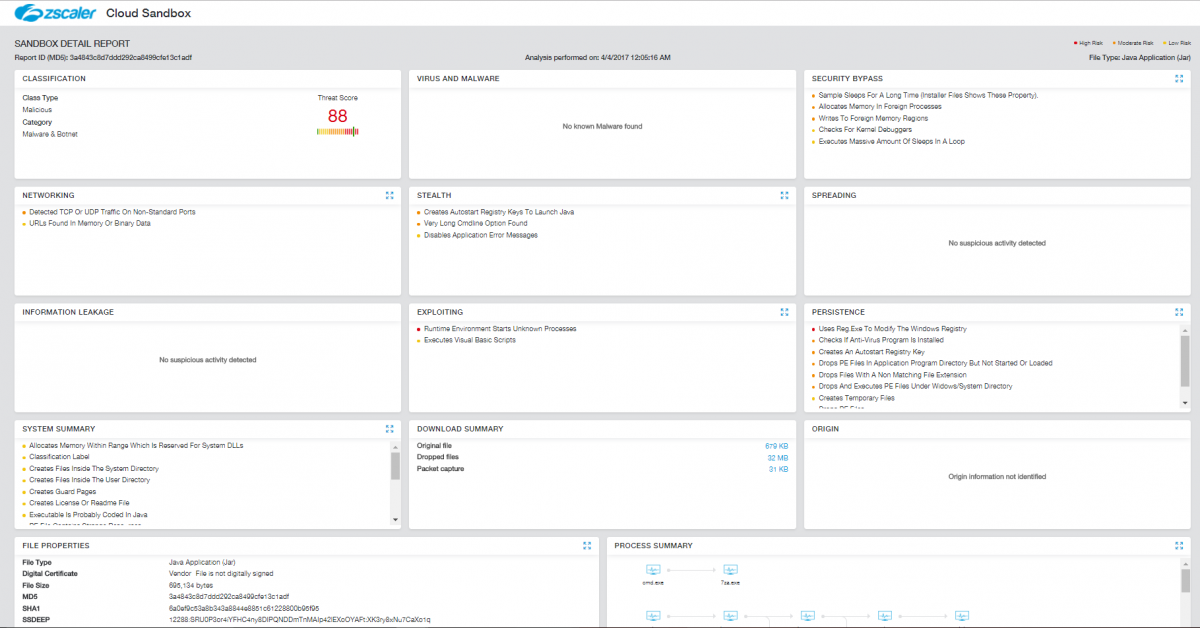The width and height of the screenshot is (1200, 628).
Task: Select the 7za.exe process node icon
Action: [731, 568]
